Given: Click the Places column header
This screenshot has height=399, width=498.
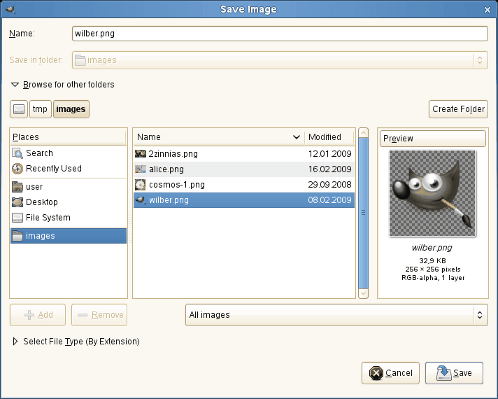Looking at the screenshot, I should click(x=68, y=137).
